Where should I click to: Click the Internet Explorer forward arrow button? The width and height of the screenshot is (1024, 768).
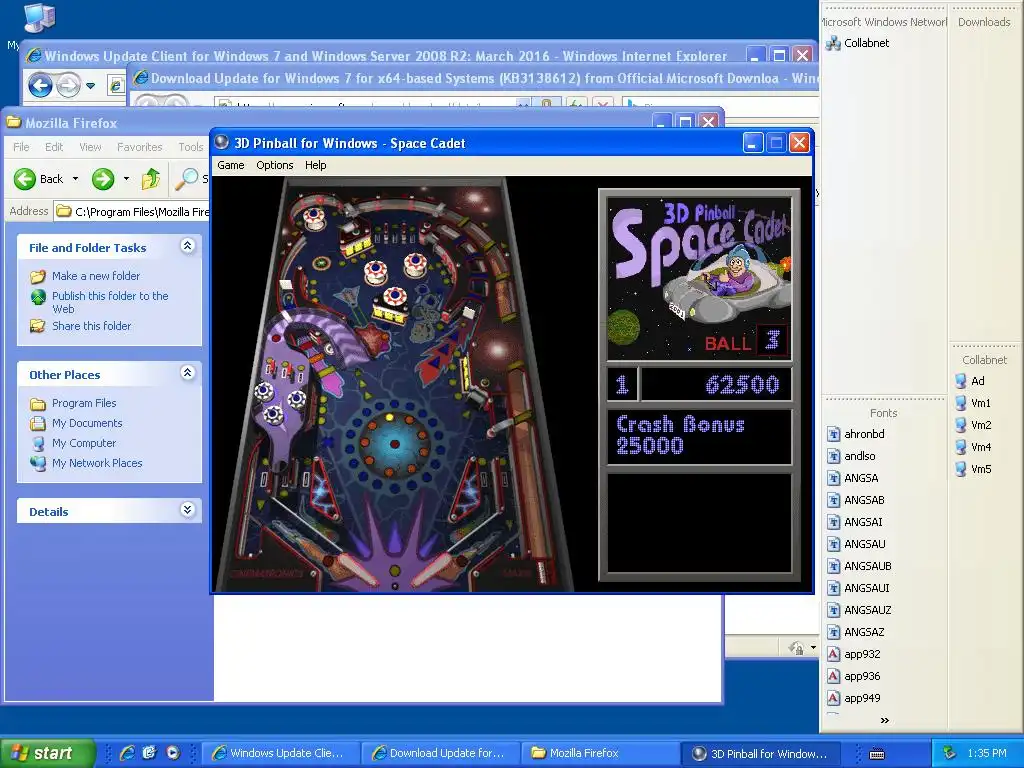coord(68,85)
